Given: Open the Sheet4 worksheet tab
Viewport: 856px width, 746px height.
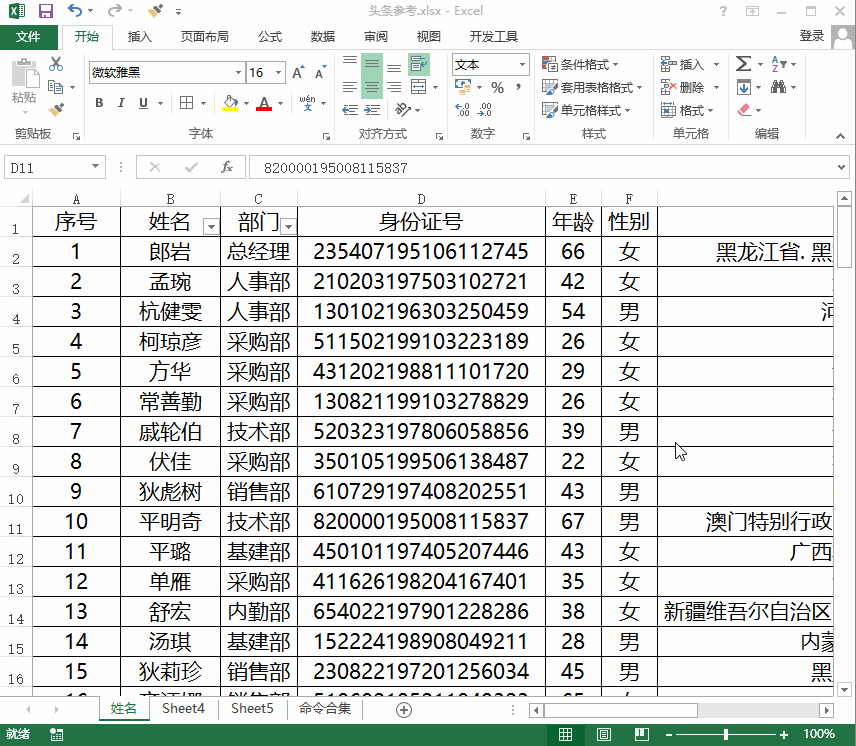Looking at the screenshot, I should point(183,709).
